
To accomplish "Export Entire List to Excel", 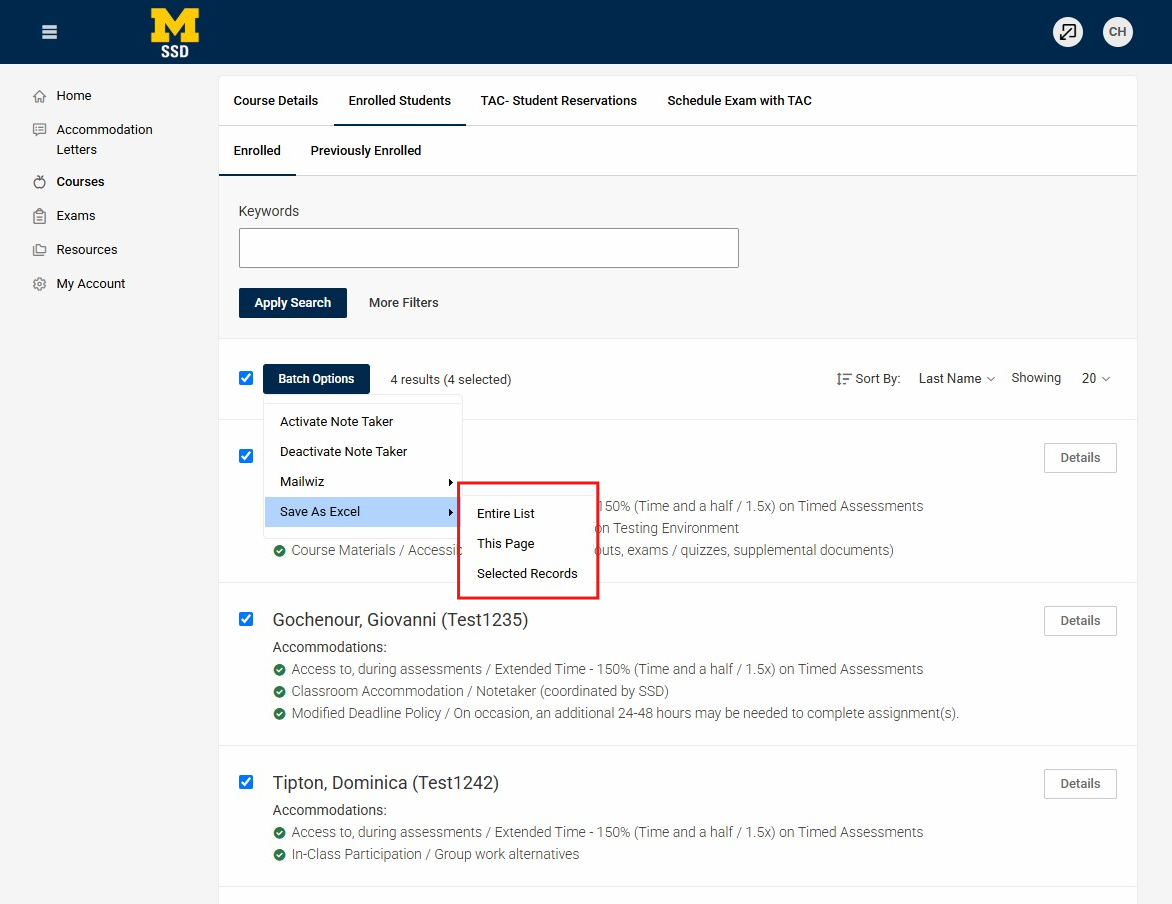I will click(505, 514).
